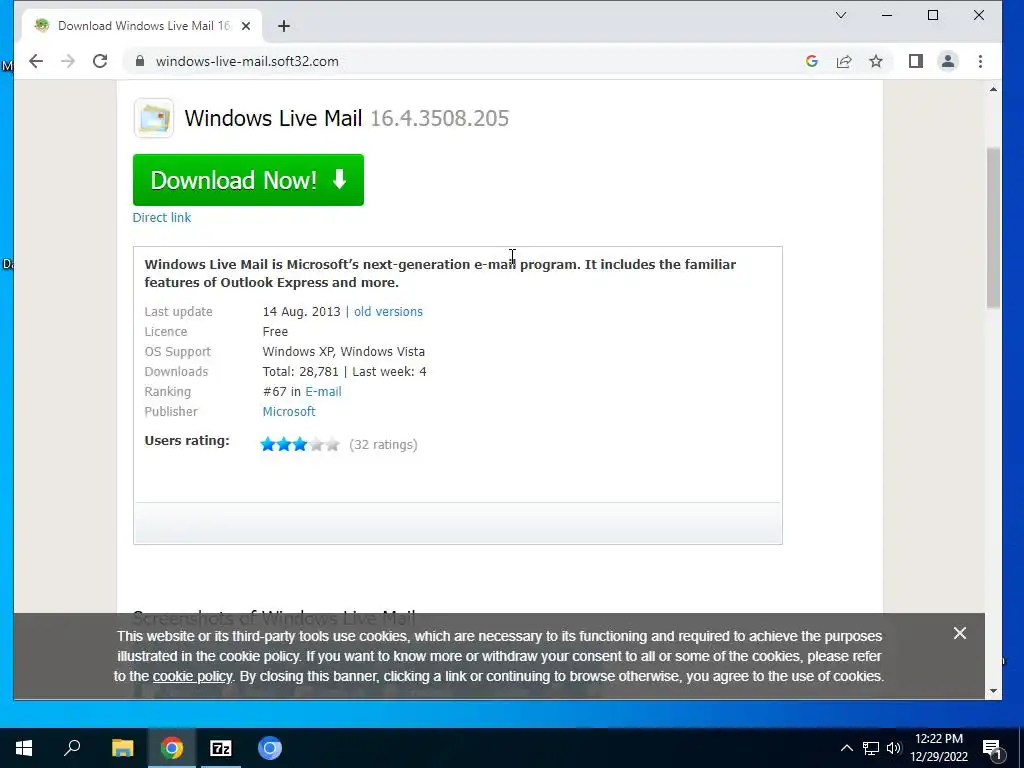Rate with the first star
Image resolution: width=1024 pixels, height=768 pixels.
(268, 445)
